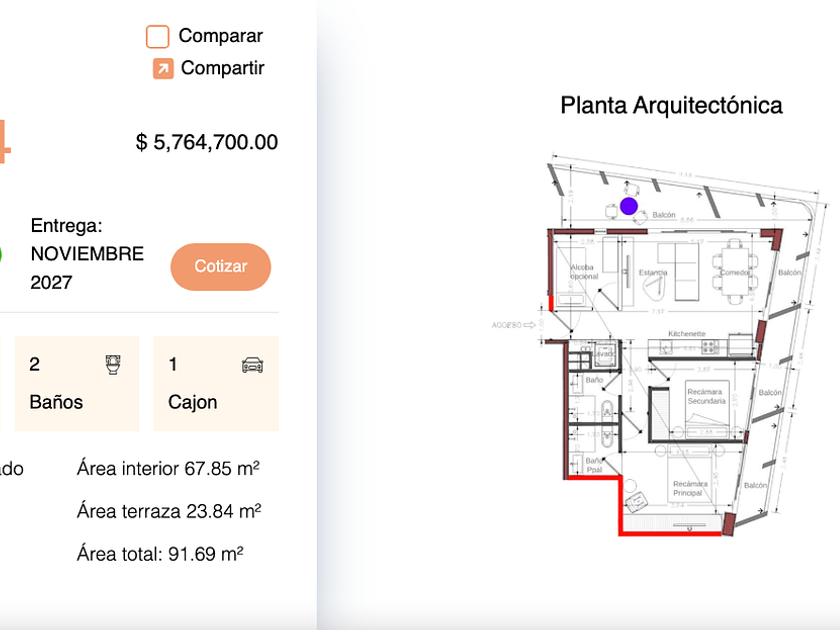Click the Planta Arquitectónica heading
The image size is (840, 630).
pos(671,106)
